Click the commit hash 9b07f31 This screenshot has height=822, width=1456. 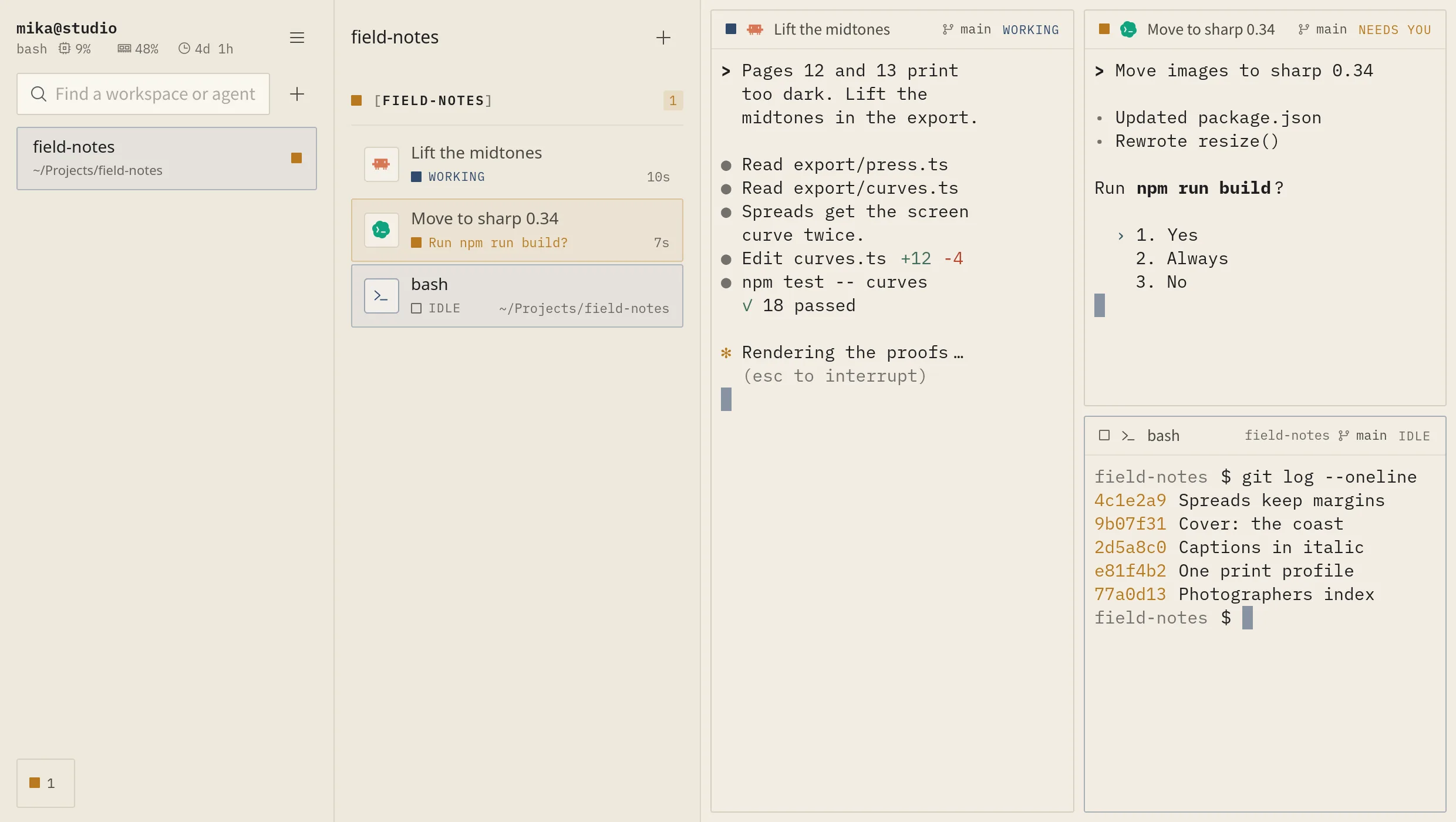[x=1130, y=524]
